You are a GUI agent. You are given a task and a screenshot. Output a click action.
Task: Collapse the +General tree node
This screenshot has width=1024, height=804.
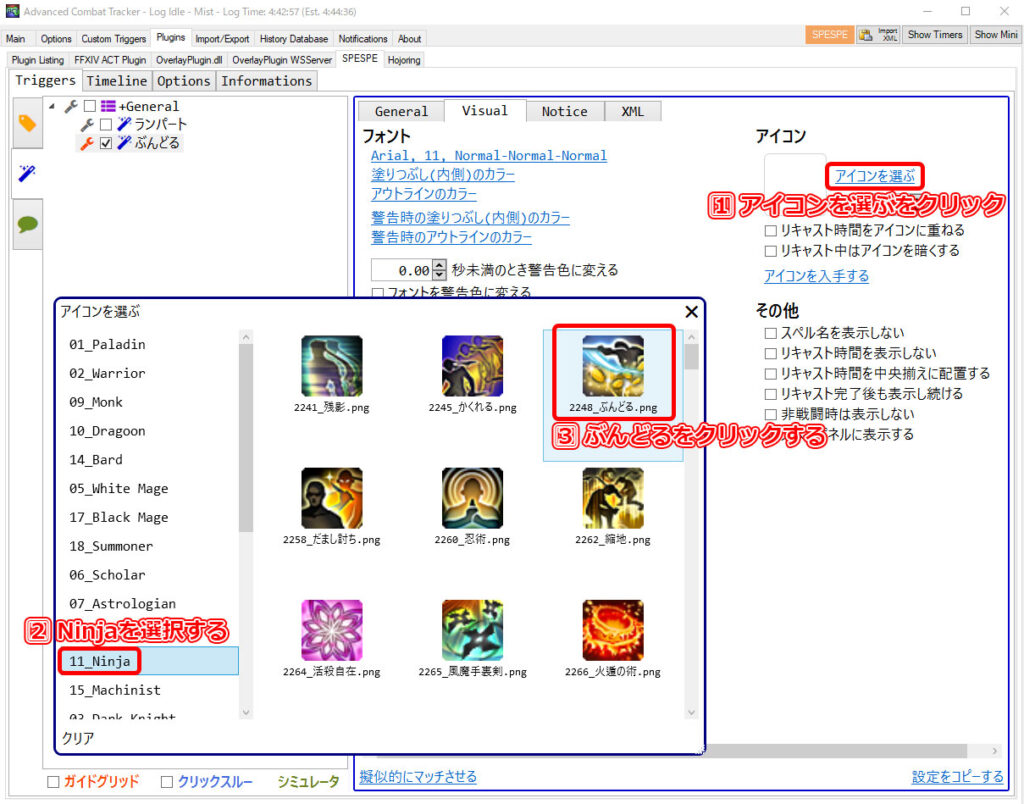(x=52, y=106)
